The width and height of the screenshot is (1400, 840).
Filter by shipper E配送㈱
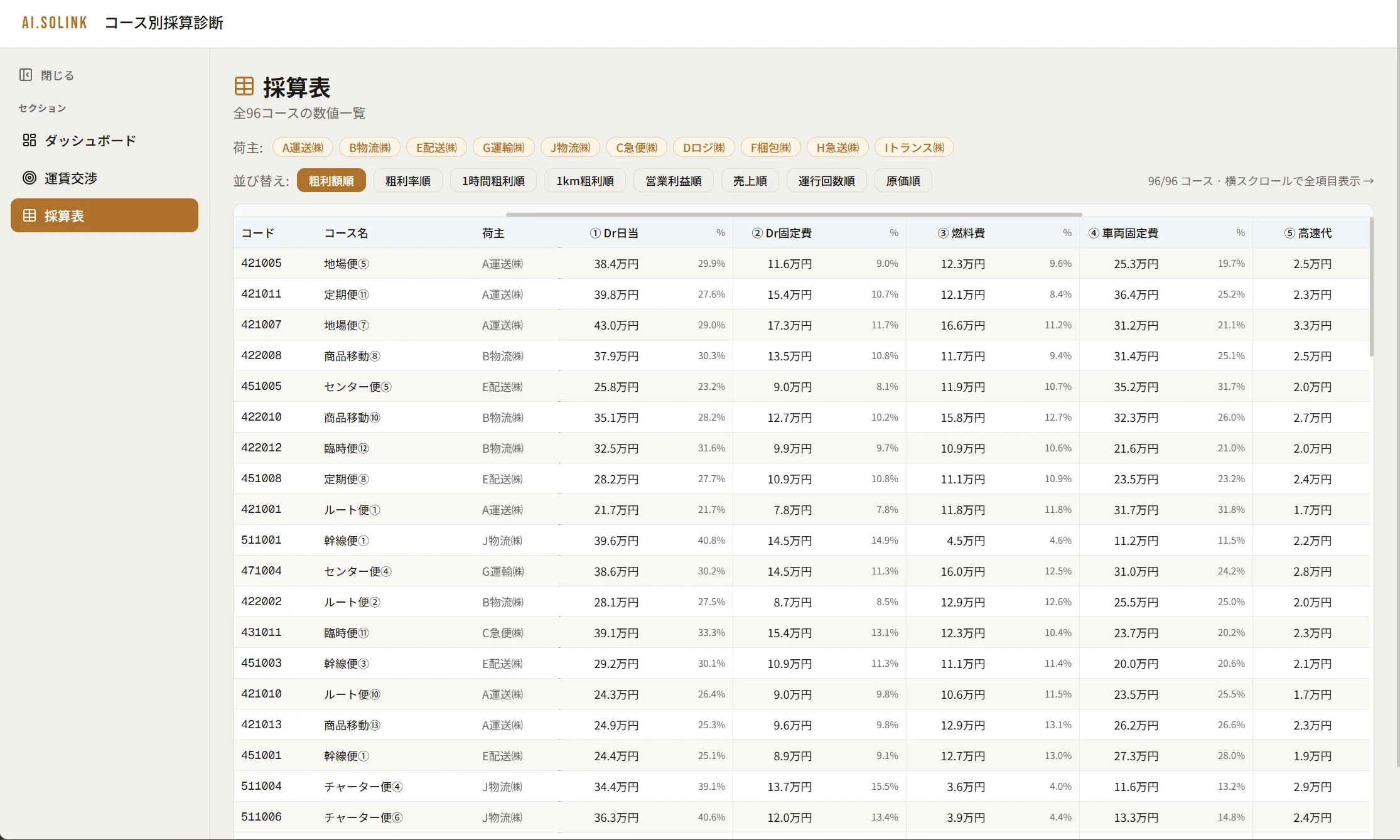437,148
